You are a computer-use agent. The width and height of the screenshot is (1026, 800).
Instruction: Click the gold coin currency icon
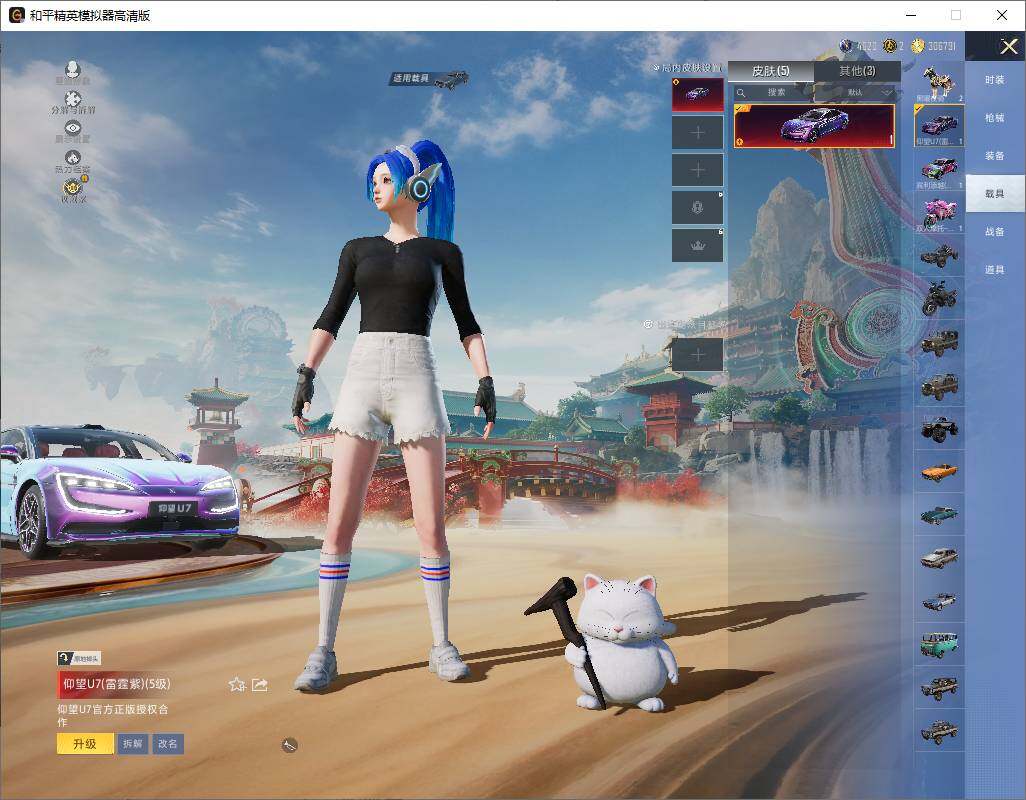coord(917,46)
